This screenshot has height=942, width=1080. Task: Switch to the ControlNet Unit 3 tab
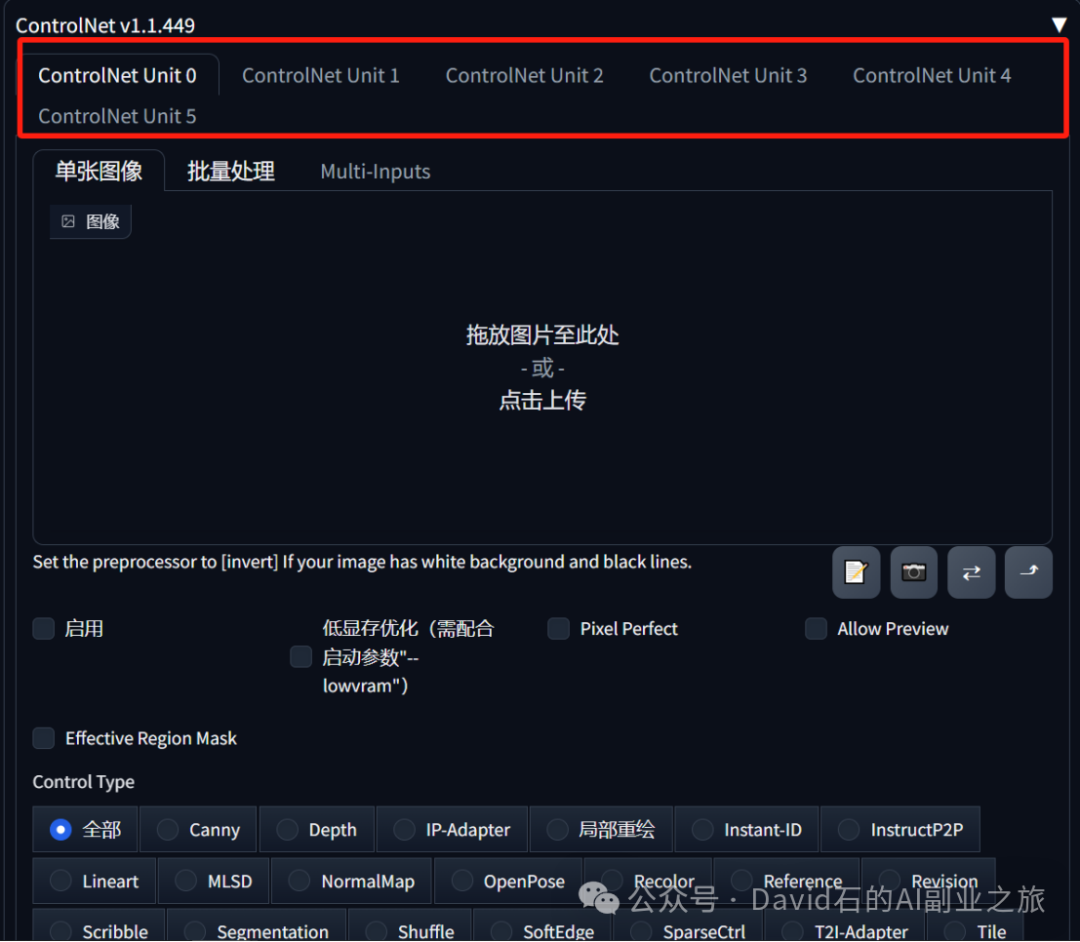pos(728,74)
